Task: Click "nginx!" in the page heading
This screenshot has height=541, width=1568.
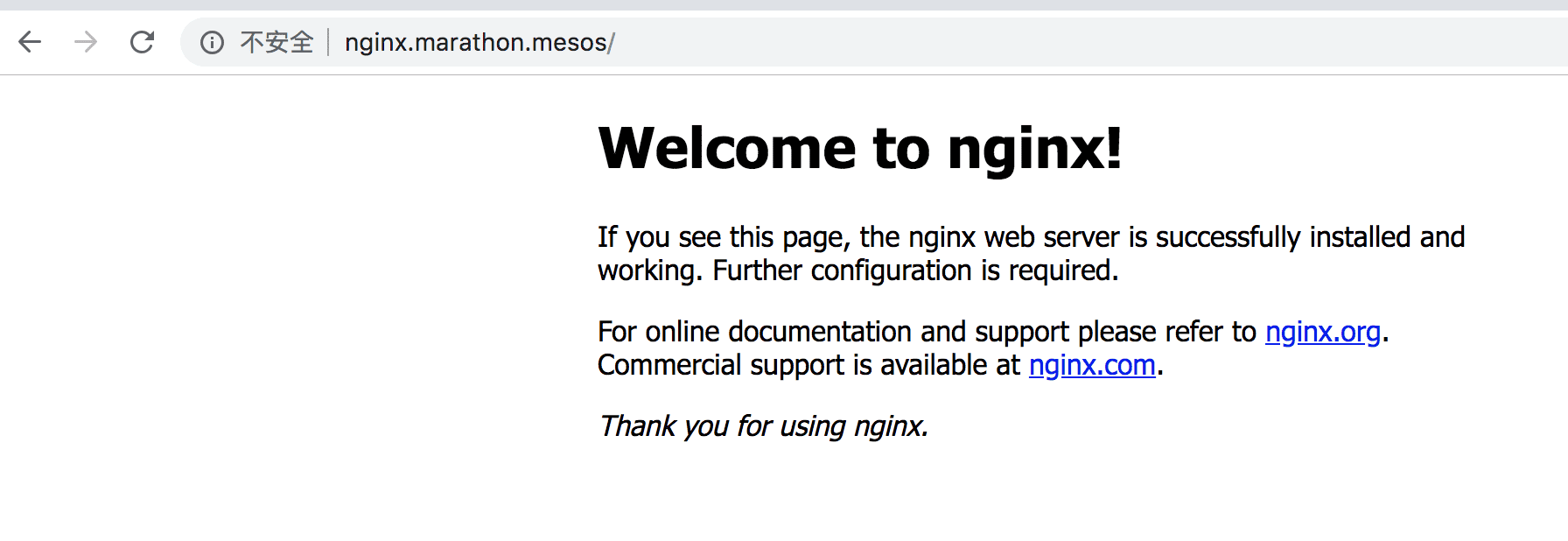Action: pos(1034,148)
